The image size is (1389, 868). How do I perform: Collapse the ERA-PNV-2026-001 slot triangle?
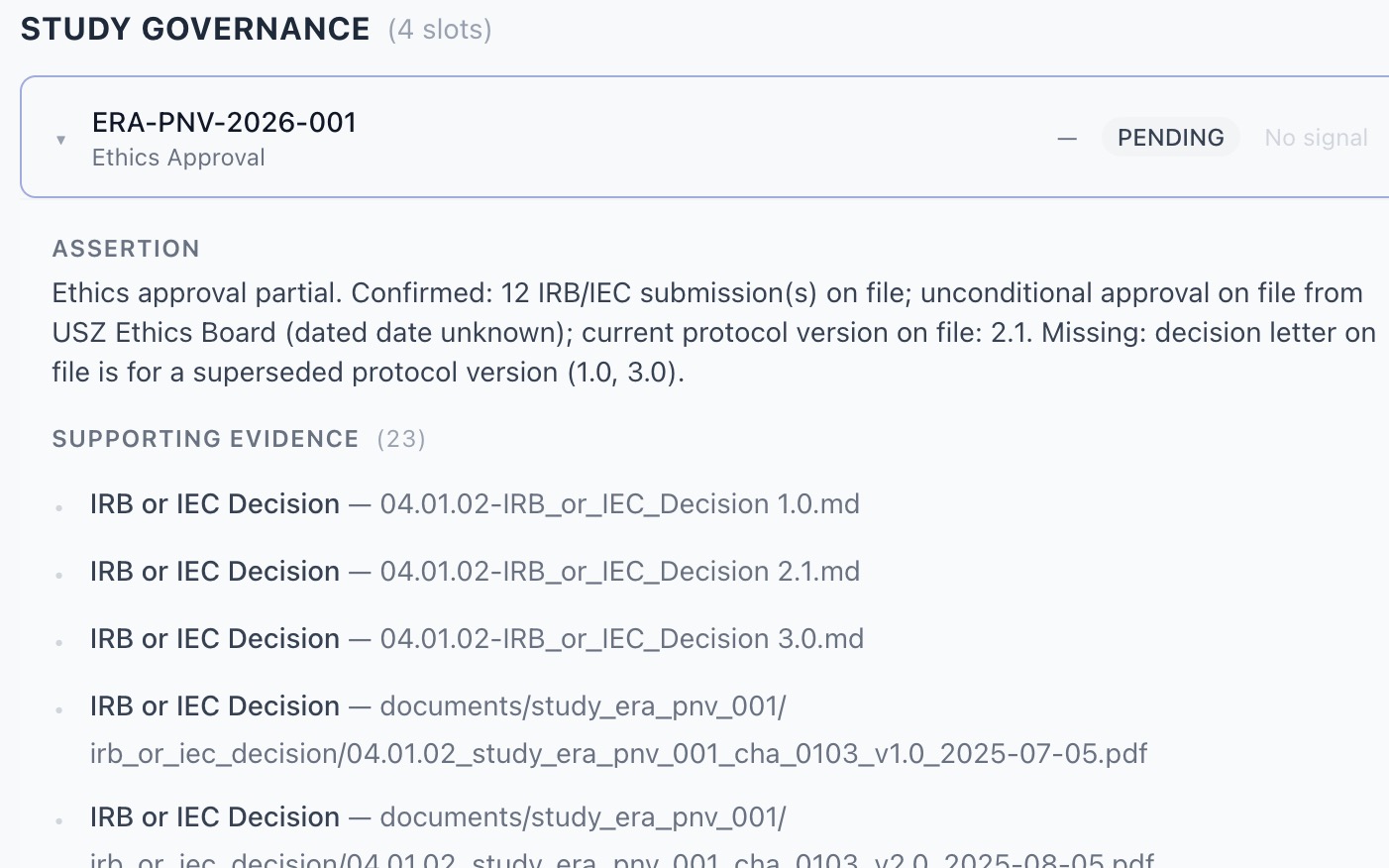(61, 140)
